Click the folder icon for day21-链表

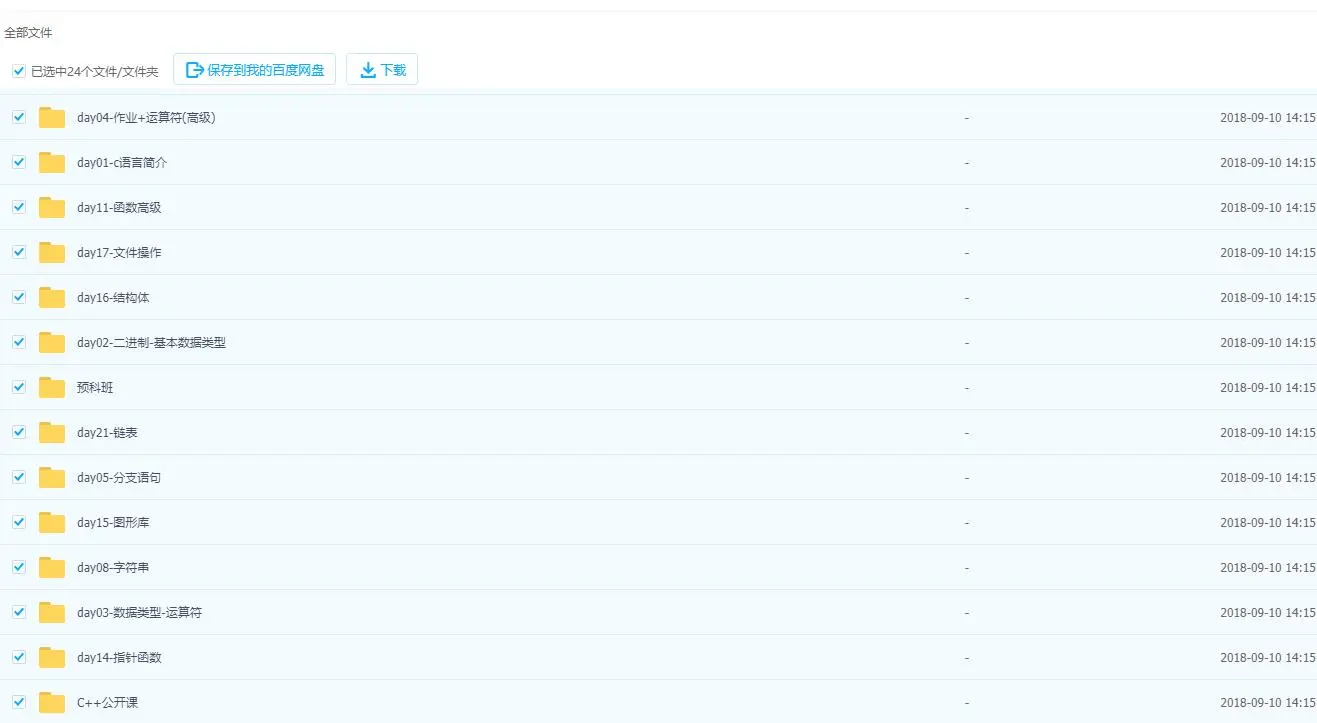[x=52, y=432]
